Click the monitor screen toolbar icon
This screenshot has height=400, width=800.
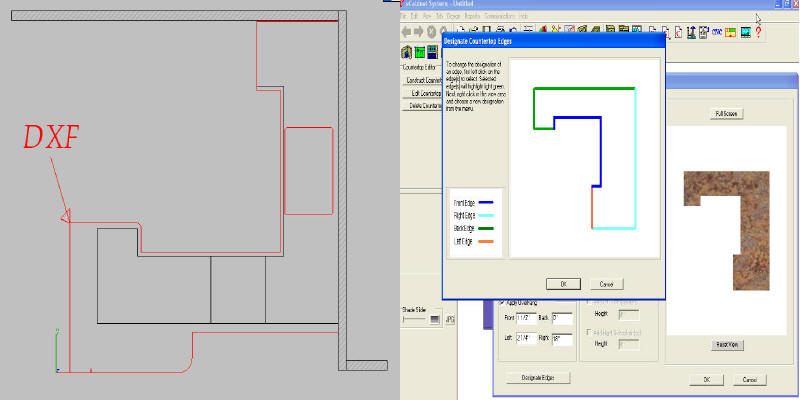pos(746,32)
